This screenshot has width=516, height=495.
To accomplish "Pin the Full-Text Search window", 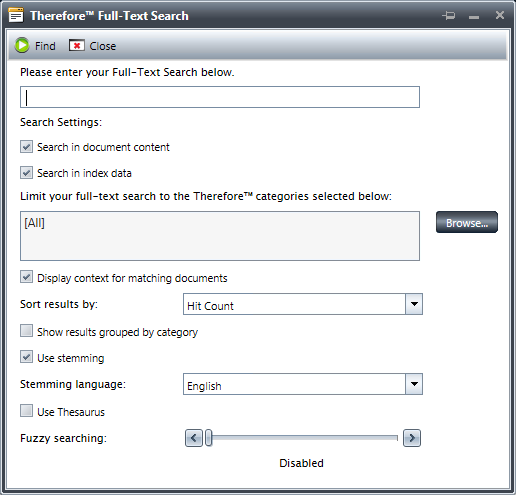I will coord(449,15).
